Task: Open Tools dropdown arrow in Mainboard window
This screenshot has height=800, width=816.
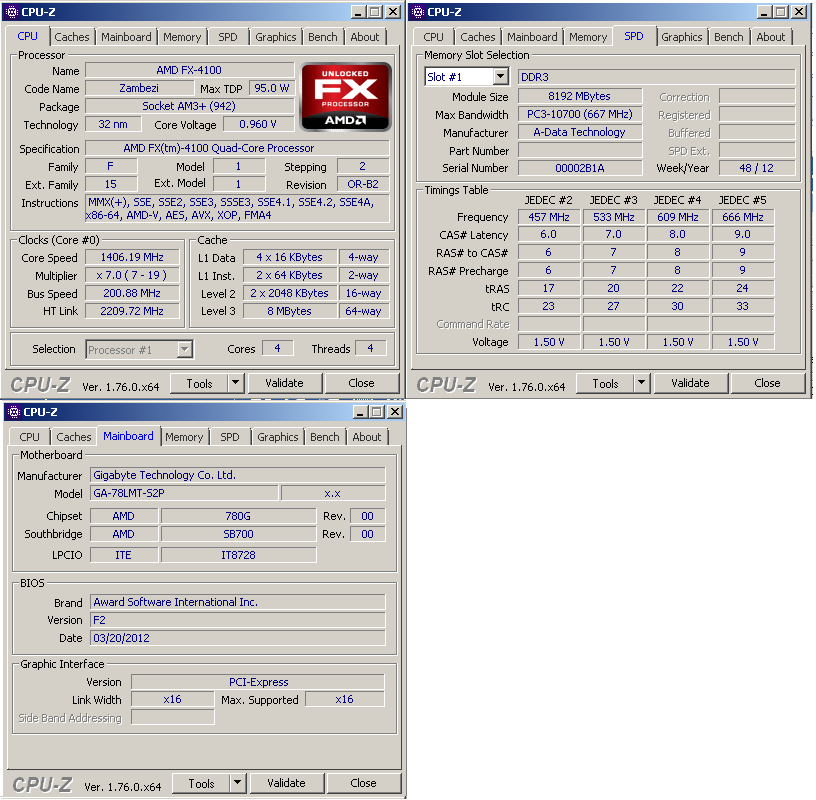Action: pyautogui.click(x=238, y=783)
